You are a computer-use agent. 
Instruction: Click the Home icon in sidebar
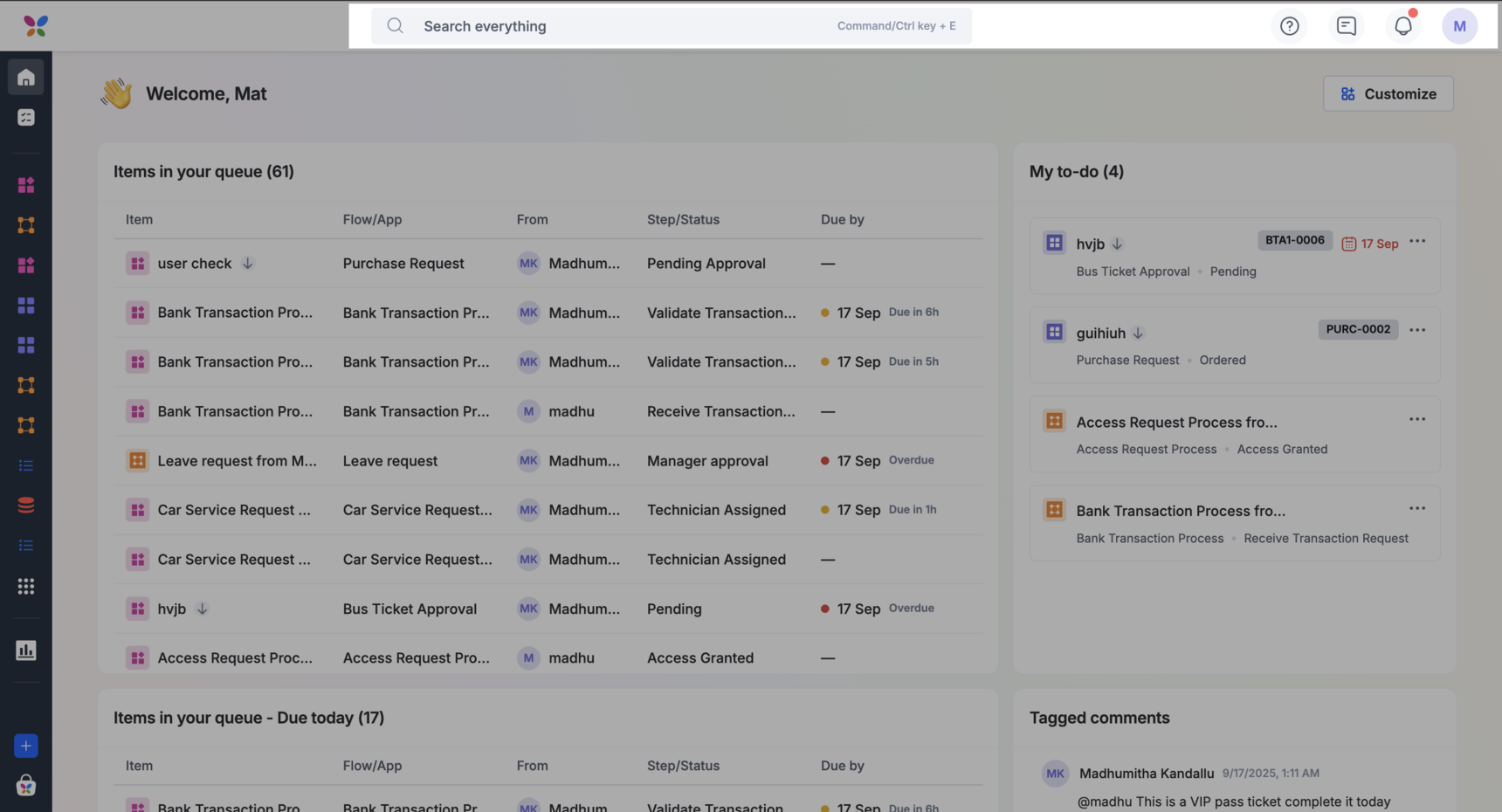26,78
